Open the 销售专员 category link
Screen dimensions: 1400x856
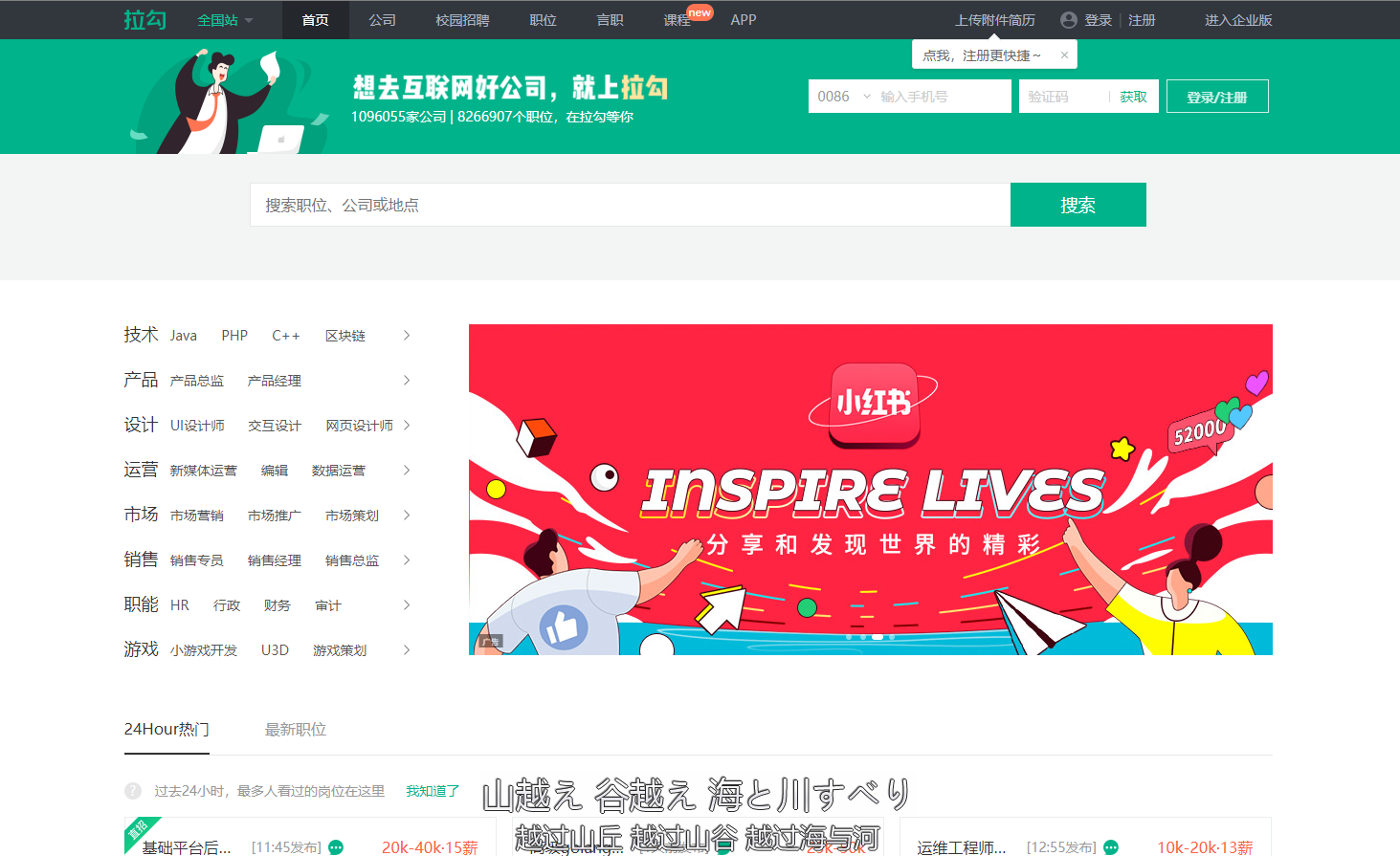coord(197,560)
